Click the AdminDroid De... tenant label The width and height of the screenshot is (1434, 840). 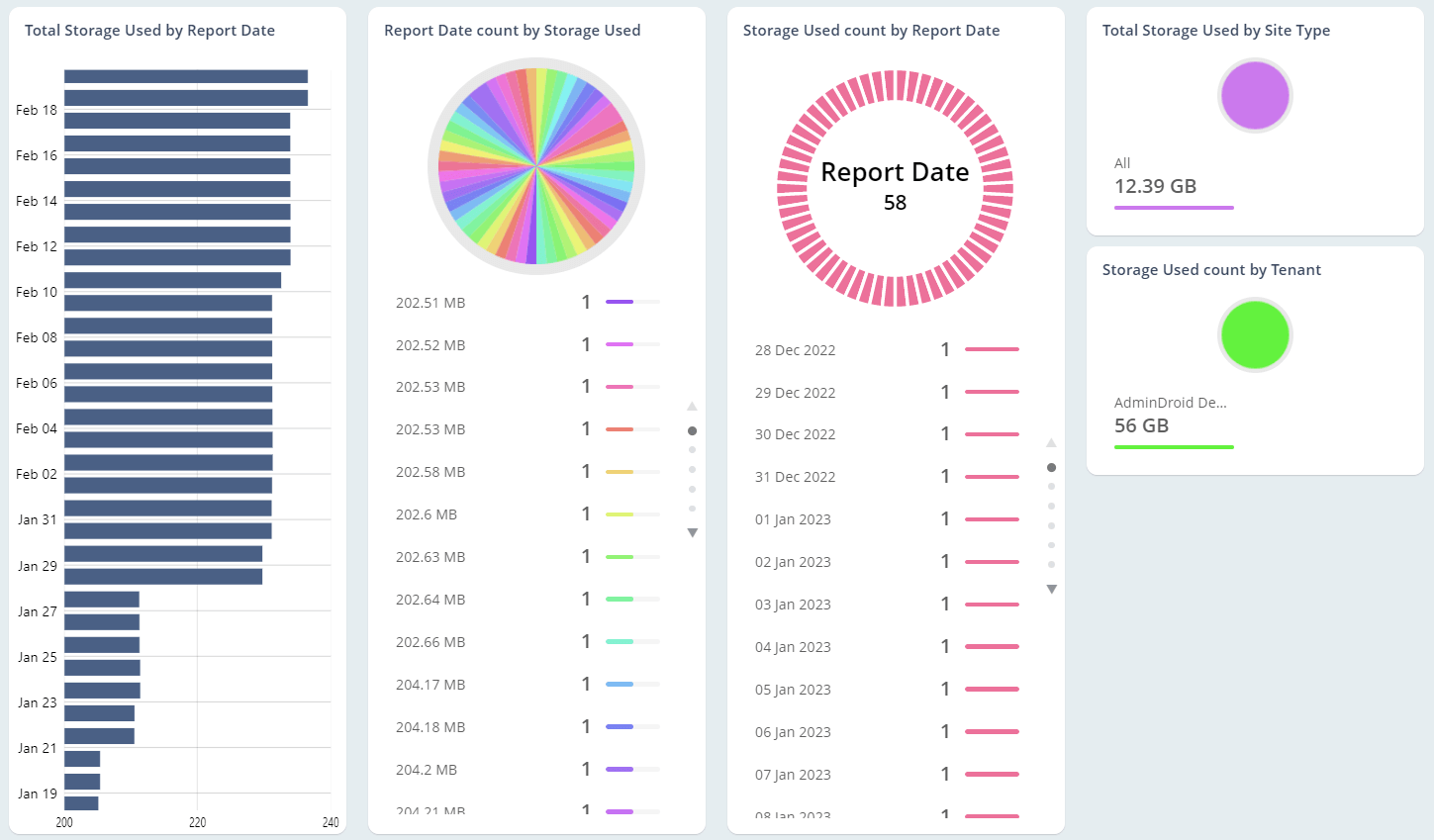tap(1170, 403)
